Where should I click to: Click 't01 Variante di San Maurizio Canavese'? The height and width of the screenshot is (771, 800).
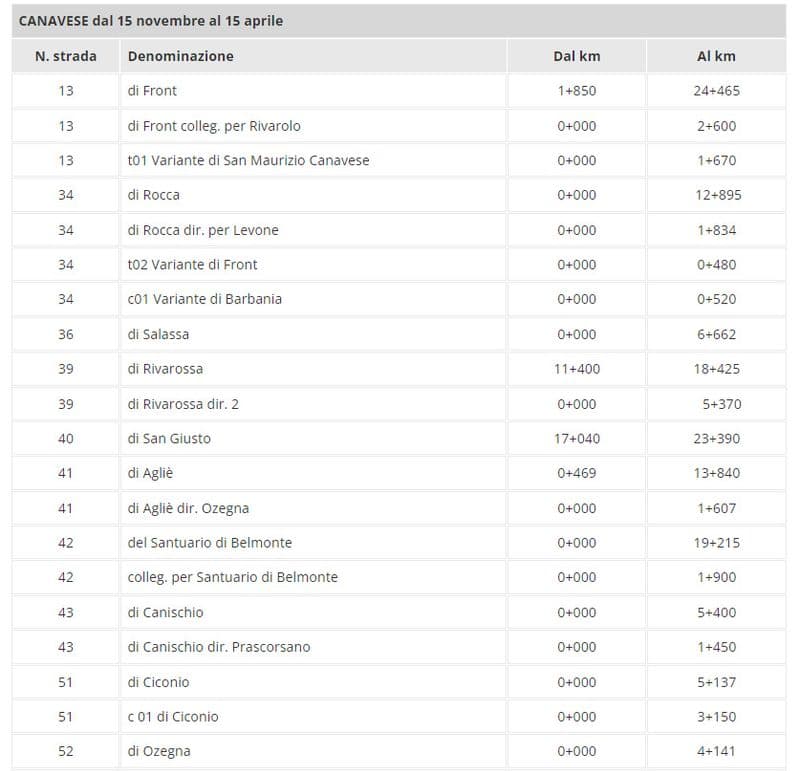click(x=248, y=160)
